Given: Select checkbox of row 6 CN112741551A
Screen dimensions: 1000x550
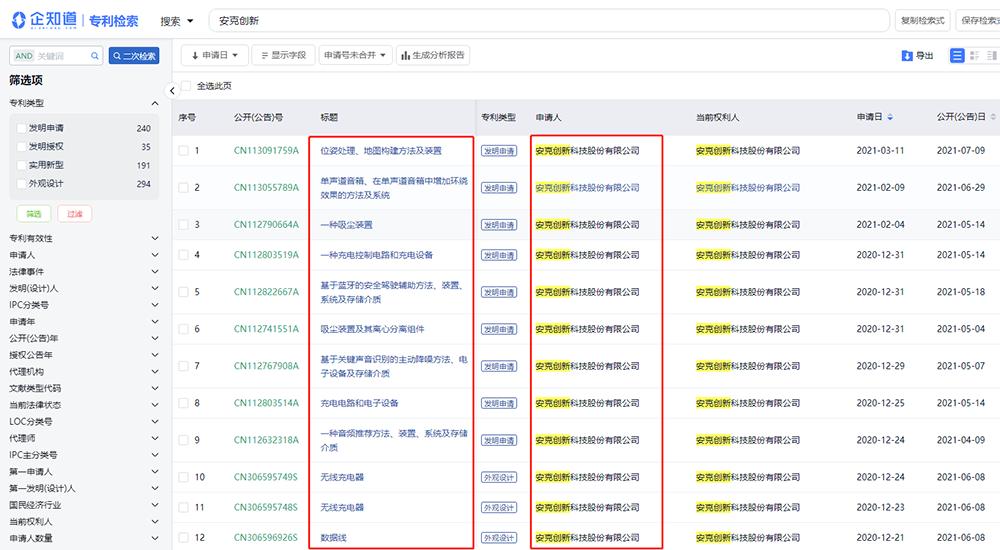Looking at the screenshot, I should pyautogui.click(x=184, y=329).
